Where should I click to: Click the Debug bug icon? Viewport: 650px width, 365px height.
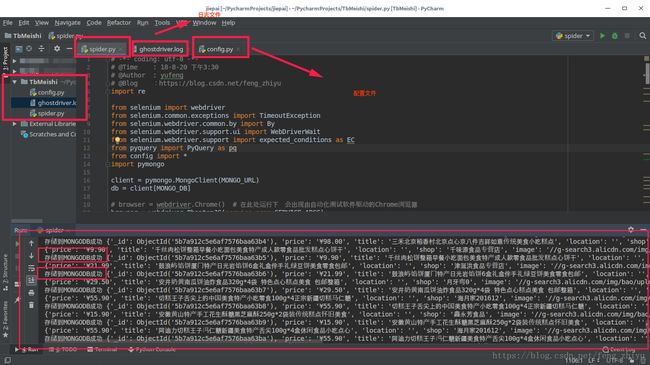point(615,36)
